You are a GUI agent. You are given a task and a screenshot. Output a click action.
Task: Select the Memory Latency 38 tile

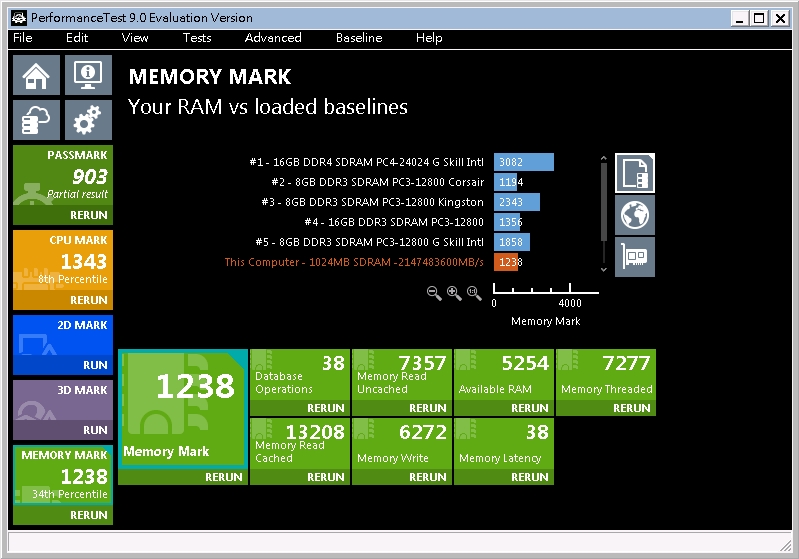(x=503, y=444)
